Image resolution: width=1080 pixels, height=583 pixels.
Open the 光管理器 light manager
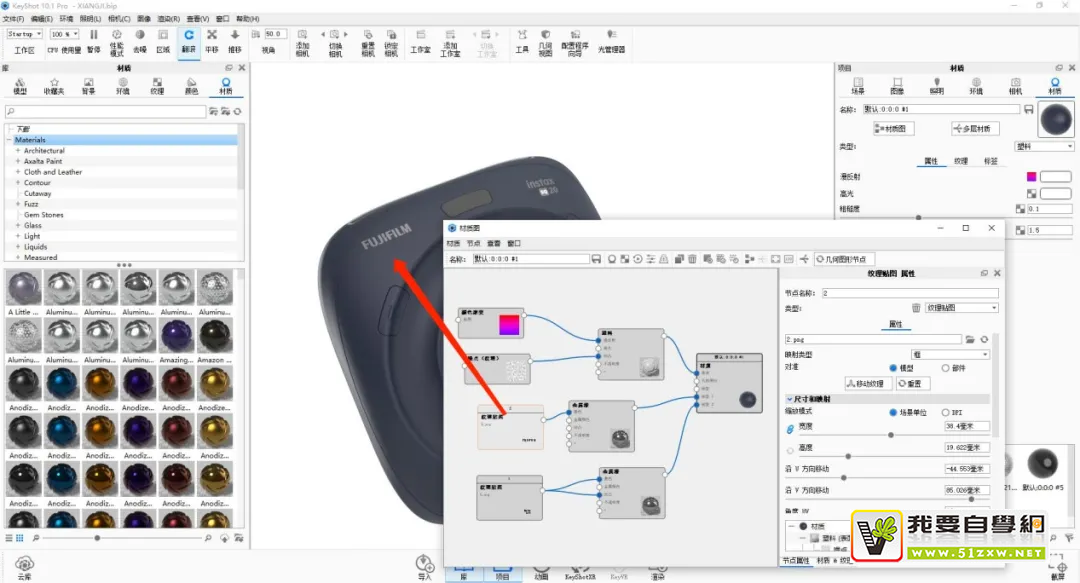click(611, 41)
